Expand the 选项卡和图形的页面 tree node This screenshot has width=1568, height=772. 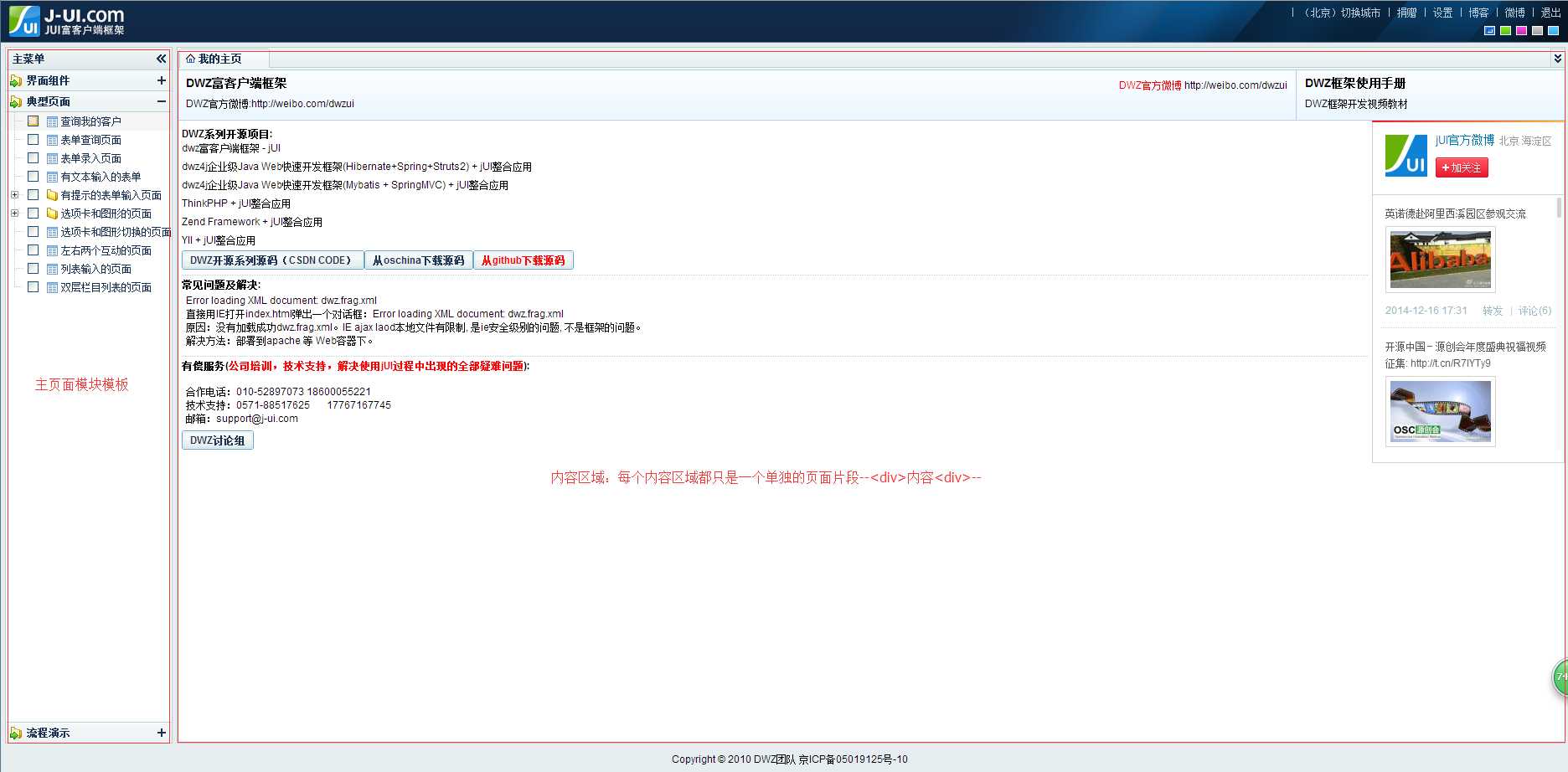pos(14,214)
